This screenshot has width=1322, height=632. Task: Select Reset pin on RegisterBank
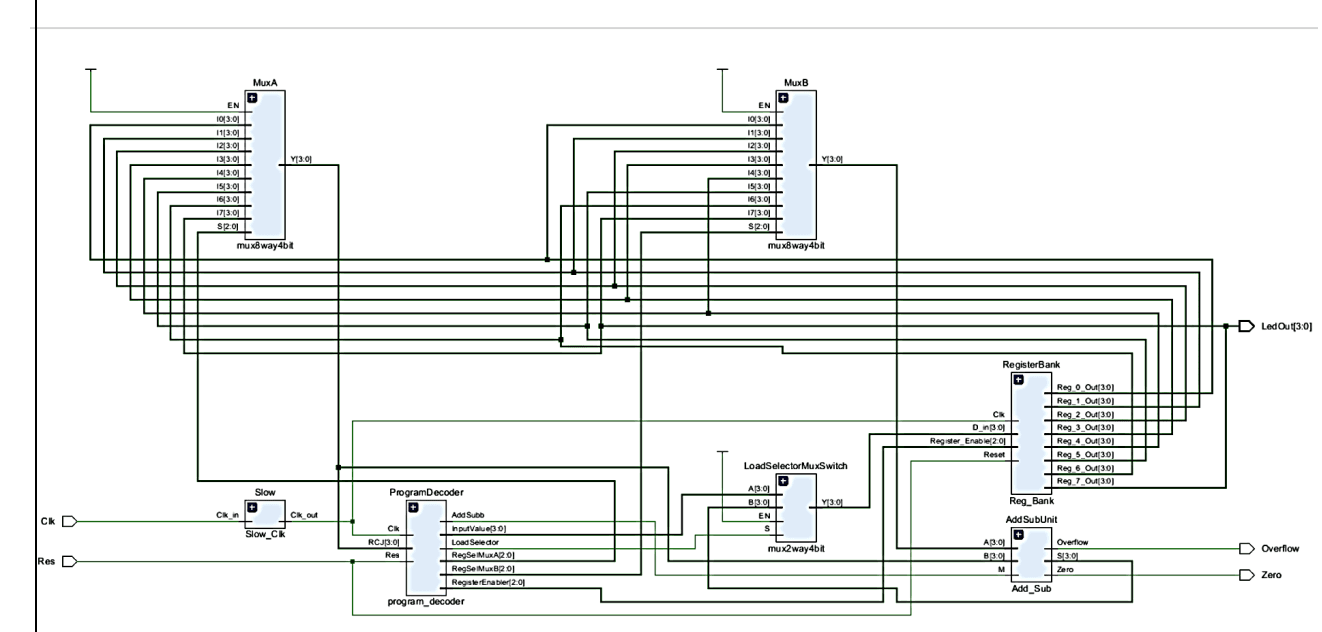996,455
